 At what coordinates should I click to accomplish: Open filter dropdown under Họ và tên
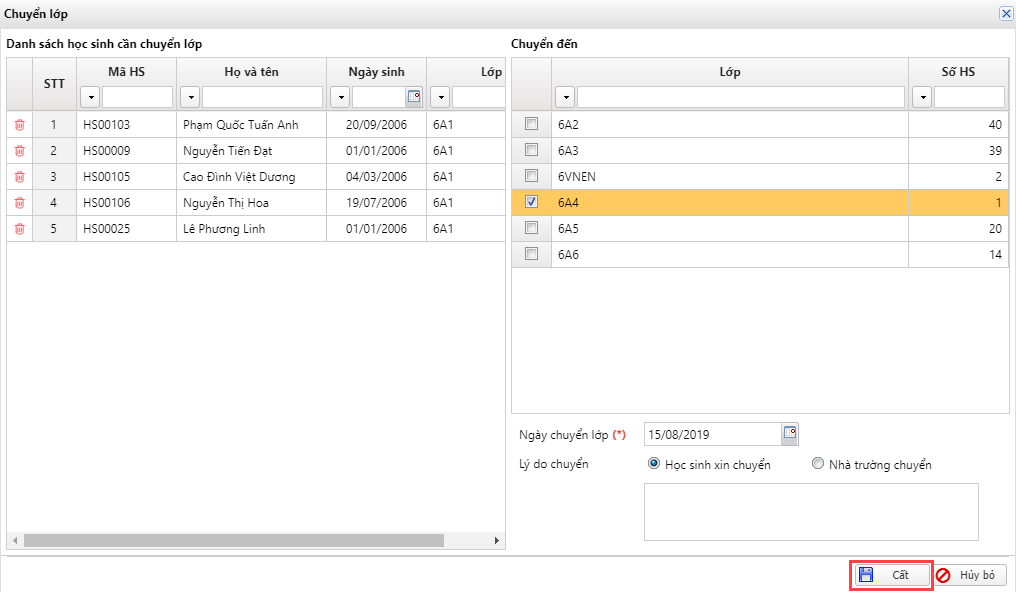tap(190, 97)
